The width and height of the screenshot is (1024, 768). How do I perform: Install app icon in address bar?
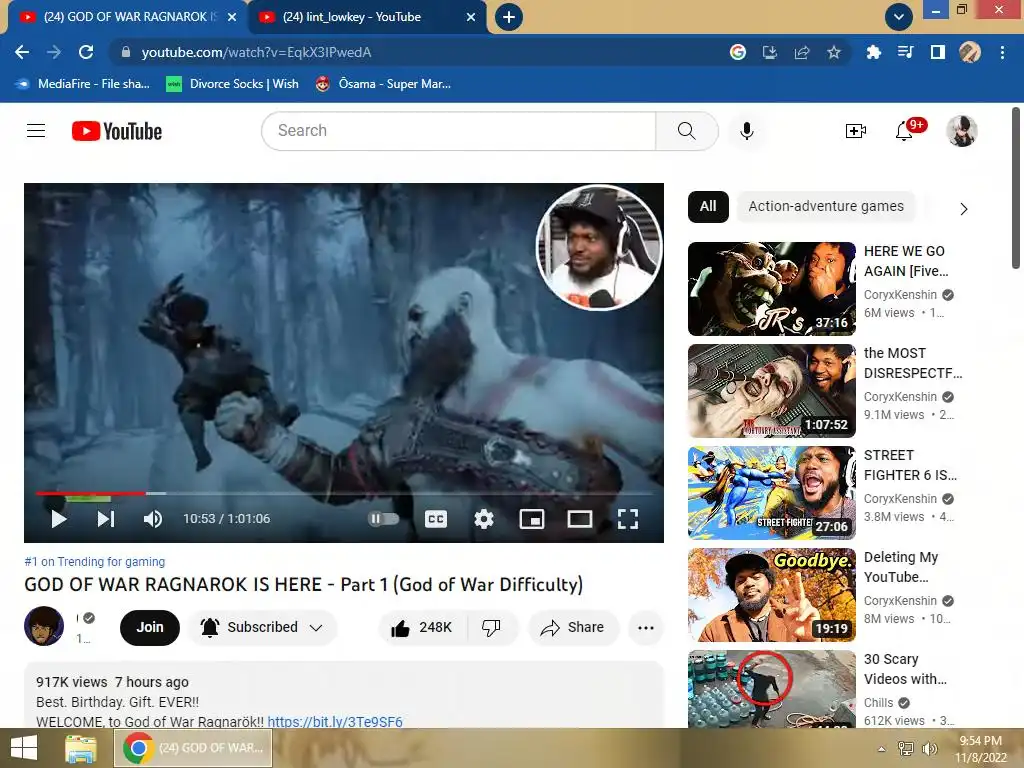coord(770,52)
